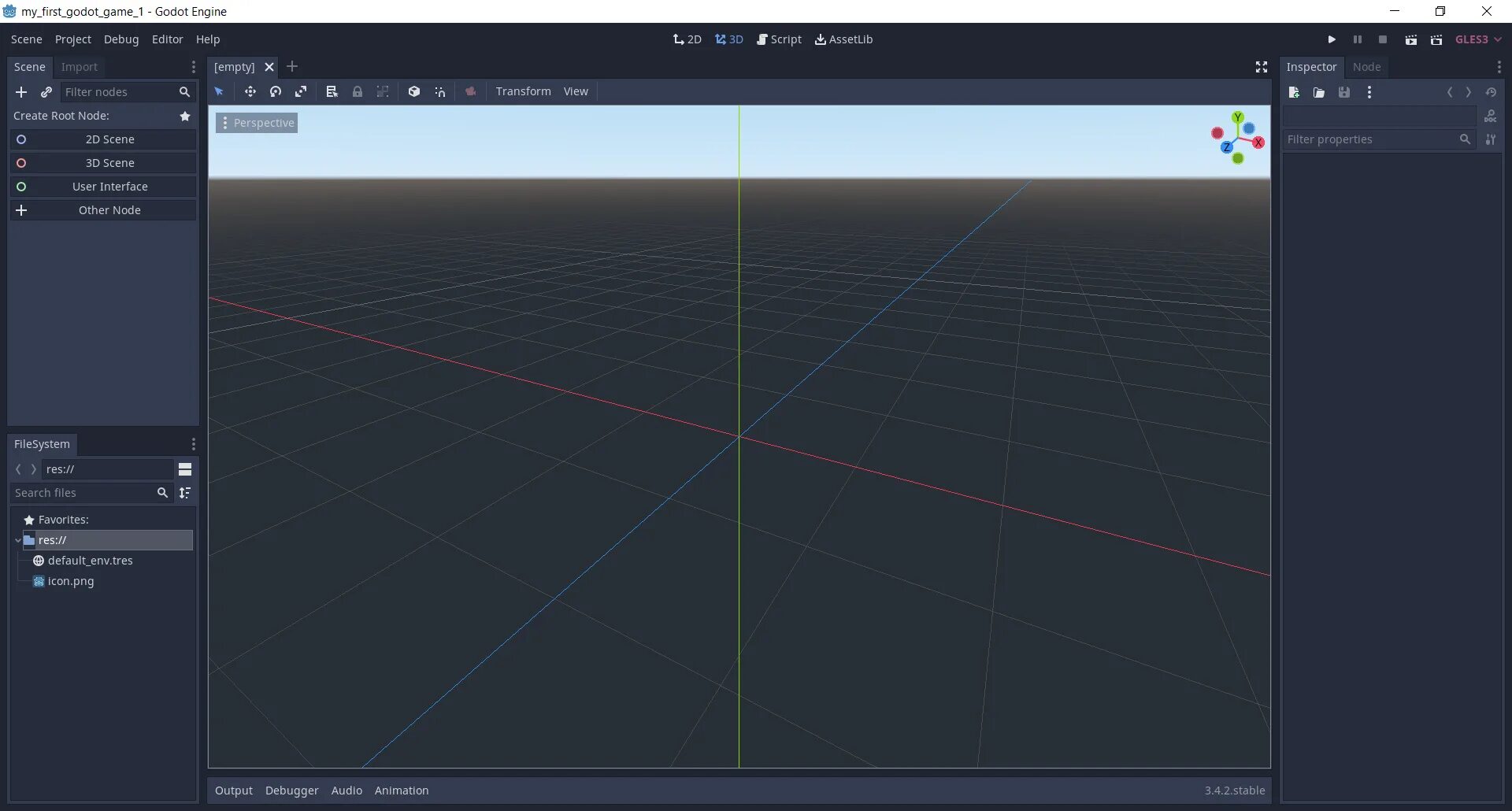The height and width of the screenshot is (811, 1512).
Task: Open the AssetLib workspace
Action: pyautogui.click(x=843, y=39)
